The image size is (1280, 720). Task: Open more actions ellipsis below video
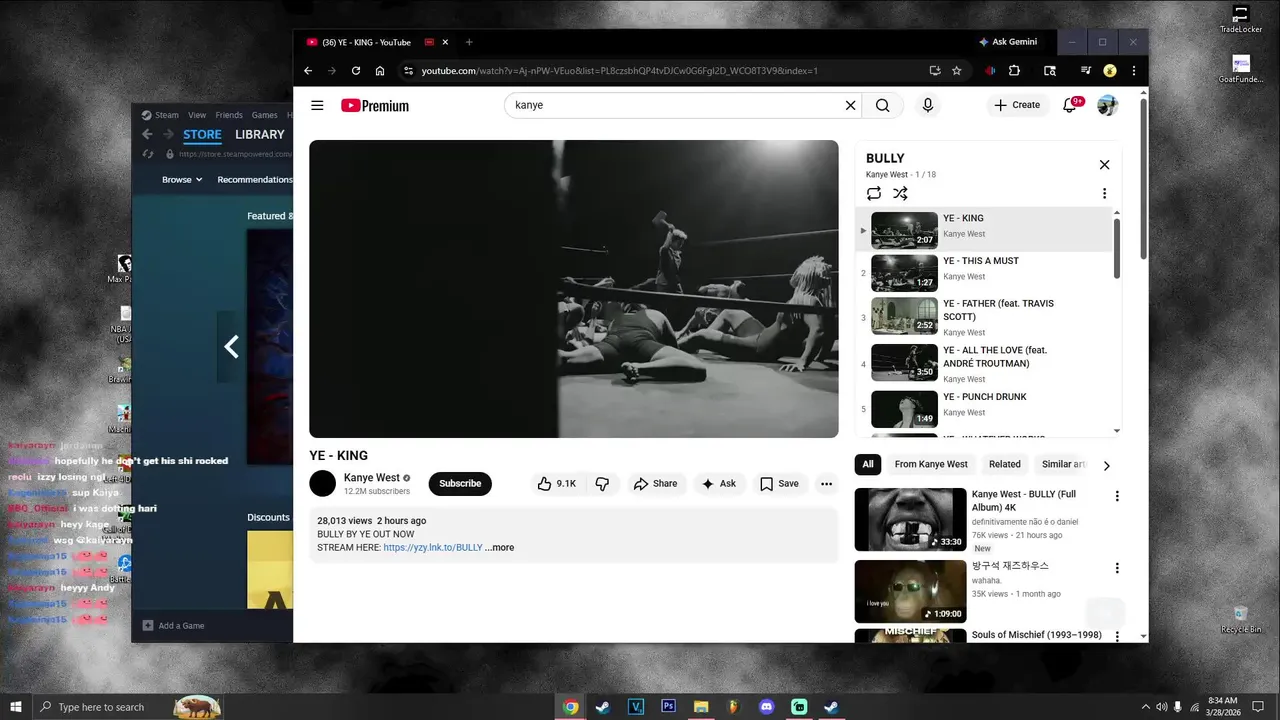coord(826,483)
